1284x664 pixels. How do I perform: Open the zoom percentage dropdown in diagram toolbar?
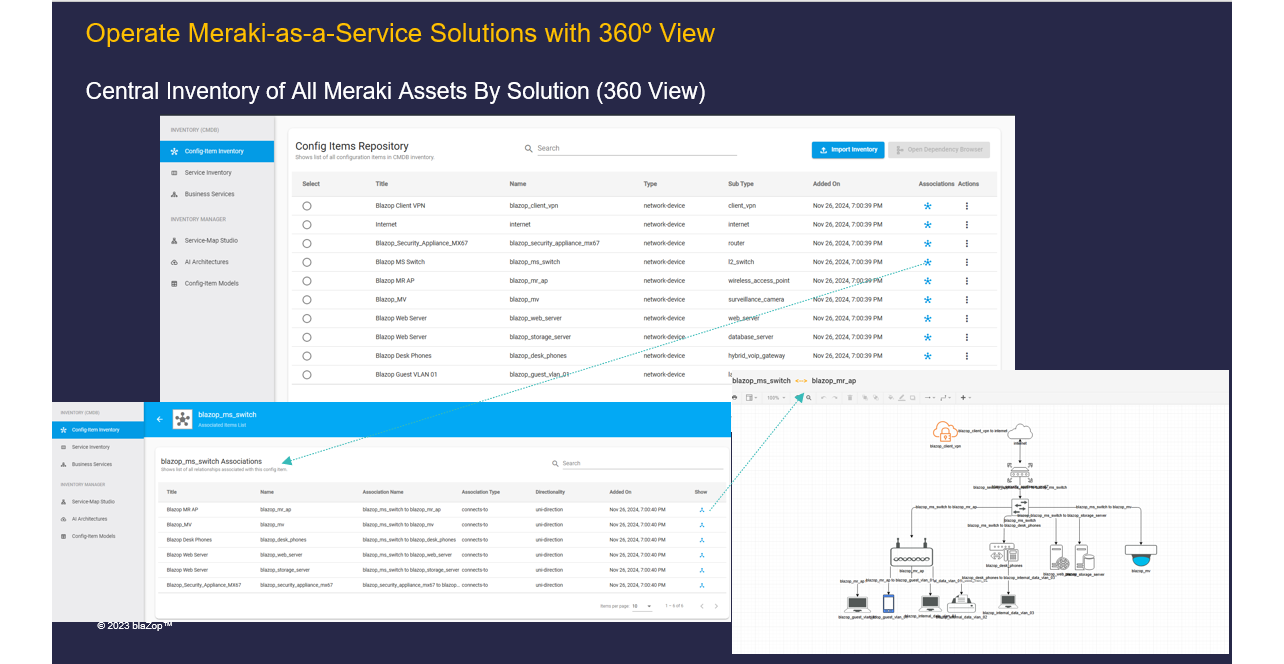(x=778, y=397)
